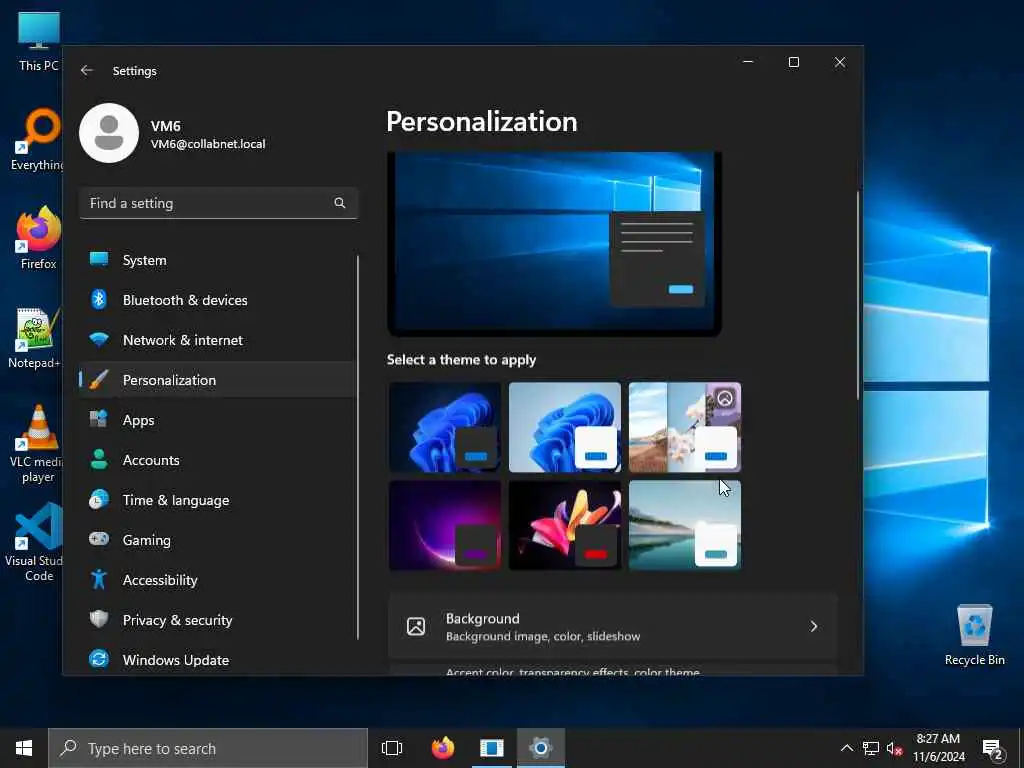Image resolution: width=1024 pixels, height=768 pixels.
Task: Select the Notepad++ desktop icon
Action: pyautogui.click(x=37, y=338)
